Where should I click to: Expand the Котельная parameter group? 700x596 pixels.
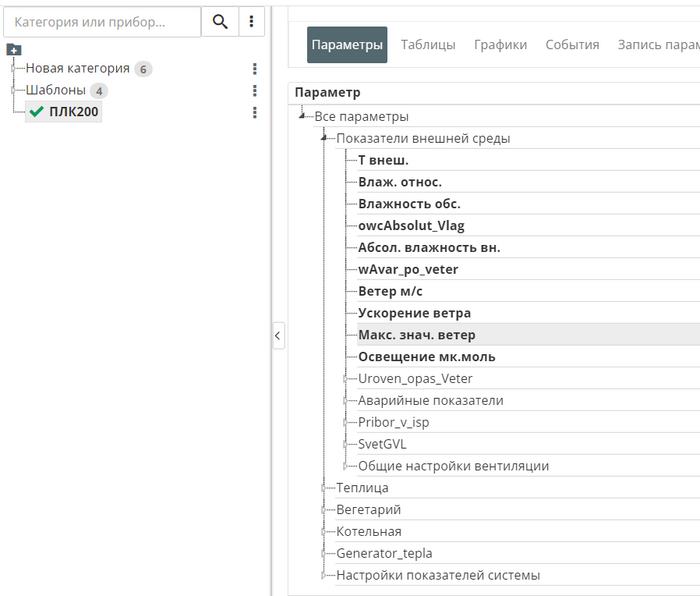point(323,532)
